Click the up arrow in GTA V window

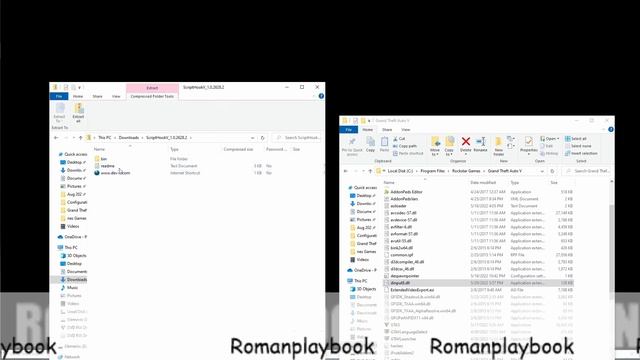(370, 171)
